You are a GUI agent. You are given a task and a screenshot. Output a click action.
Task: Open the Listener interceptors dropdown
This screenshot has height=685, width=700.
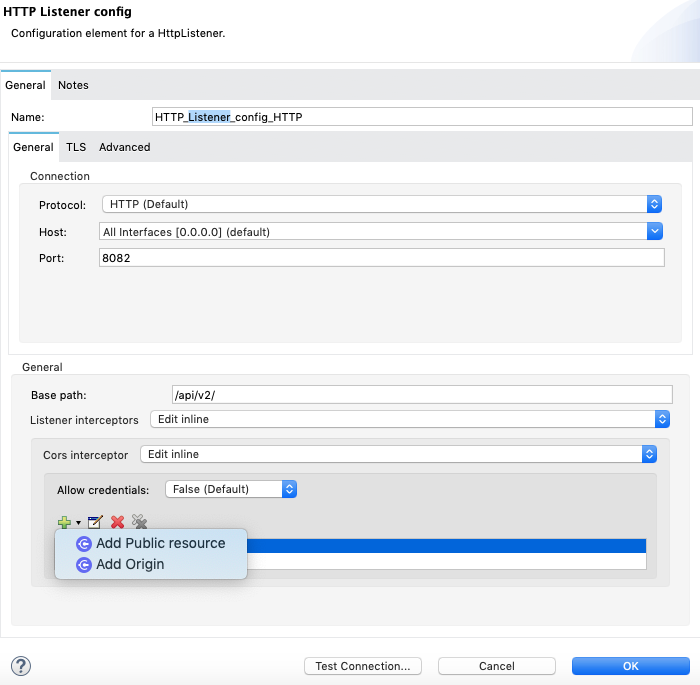click(660, 419)
